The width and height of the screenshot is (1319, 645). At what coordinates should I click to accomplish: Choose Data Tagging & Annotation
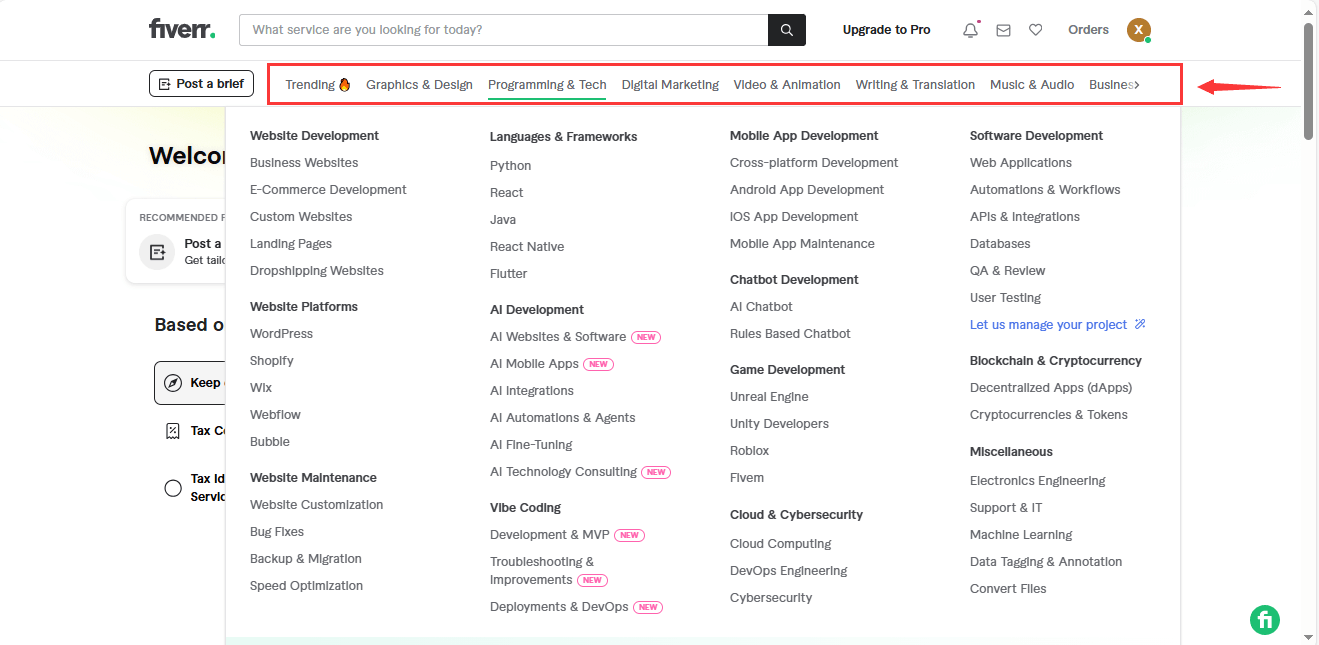pos(1046,562)
